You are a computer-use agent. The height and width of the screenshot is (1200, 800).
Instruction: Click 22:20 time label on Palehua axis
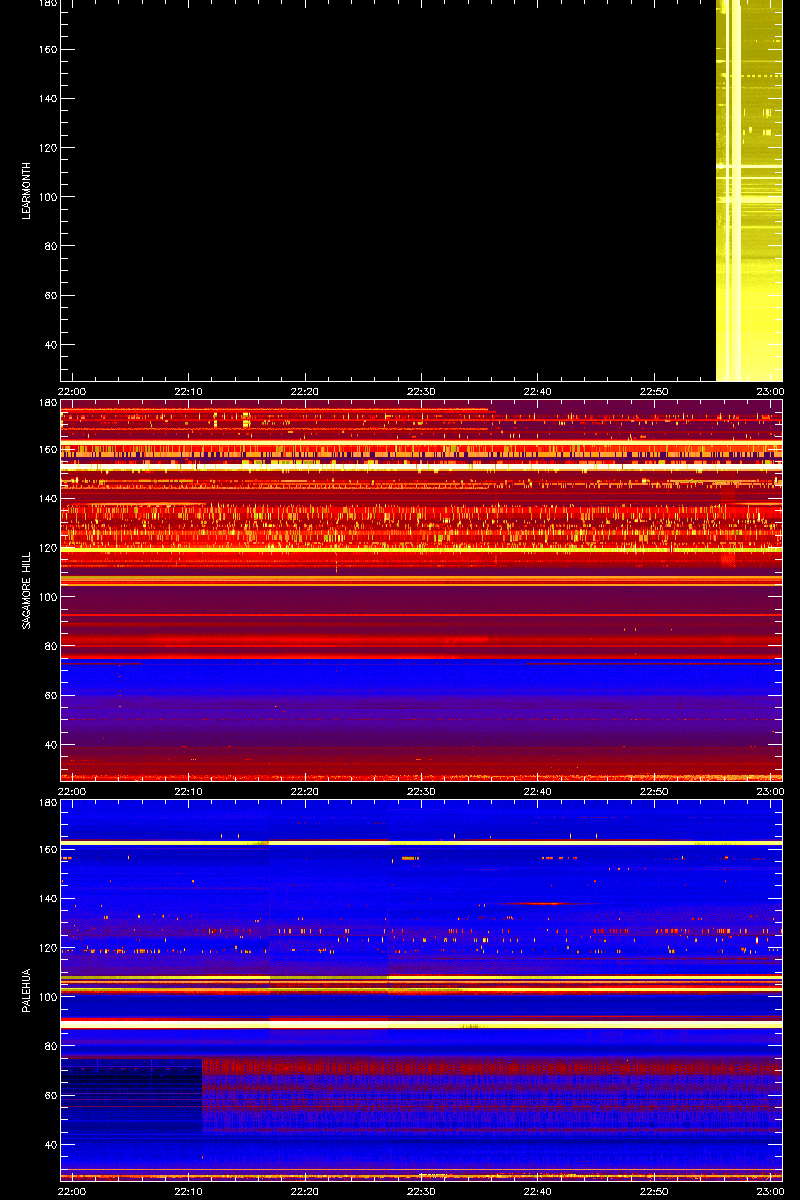tap(305, 1191)
